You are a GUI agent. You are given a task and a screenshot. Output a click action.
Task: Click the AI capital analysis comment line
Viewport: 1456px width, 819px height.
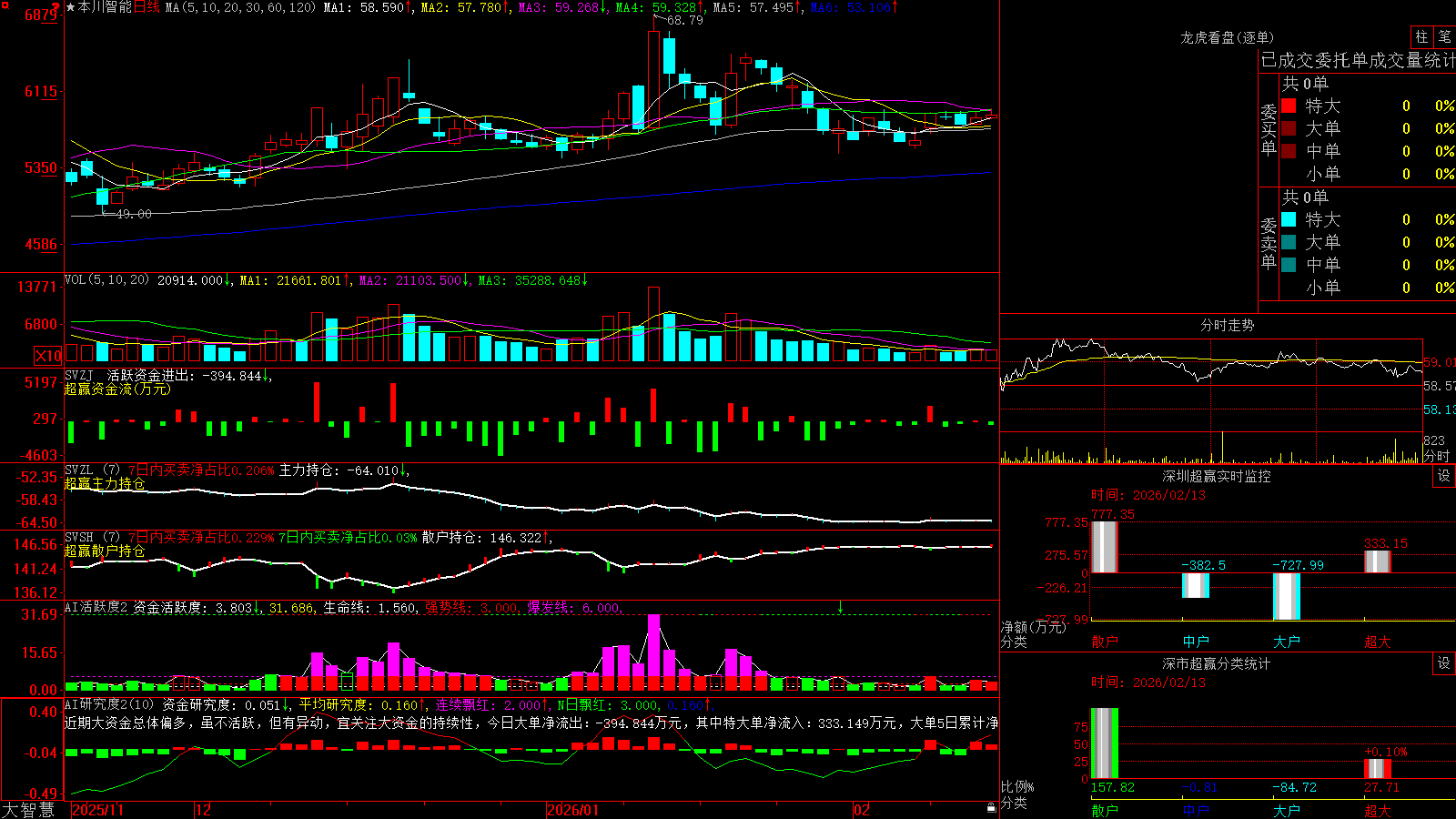(531, 723)
